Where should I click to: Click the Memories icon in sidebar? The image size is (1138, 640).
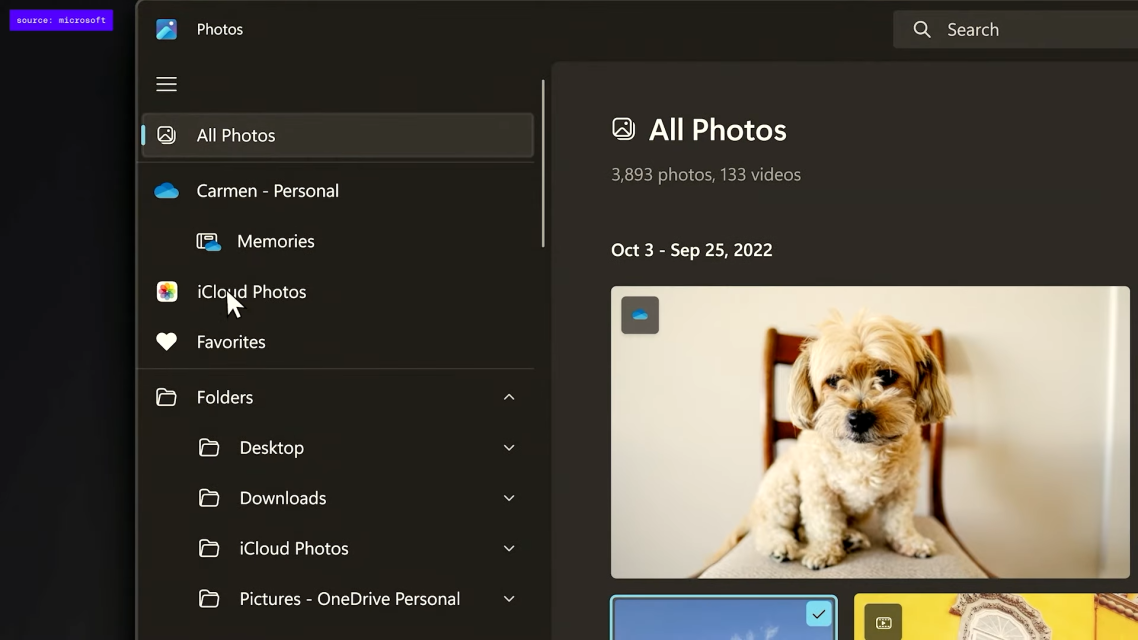(208, 242)
